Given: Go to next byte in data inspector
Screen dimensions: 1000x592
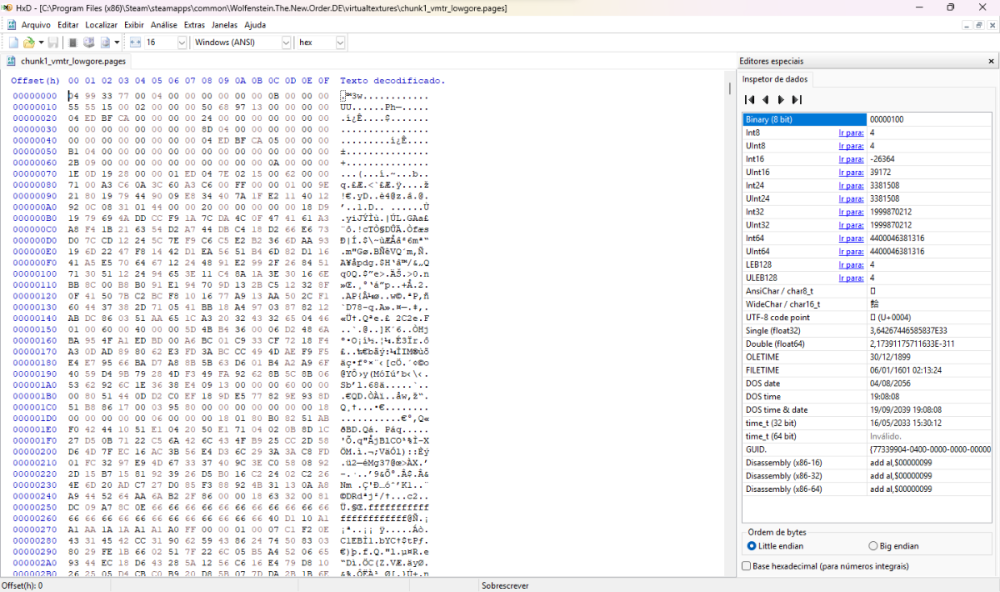Looking at the screenshot, I should pos(780,99).
